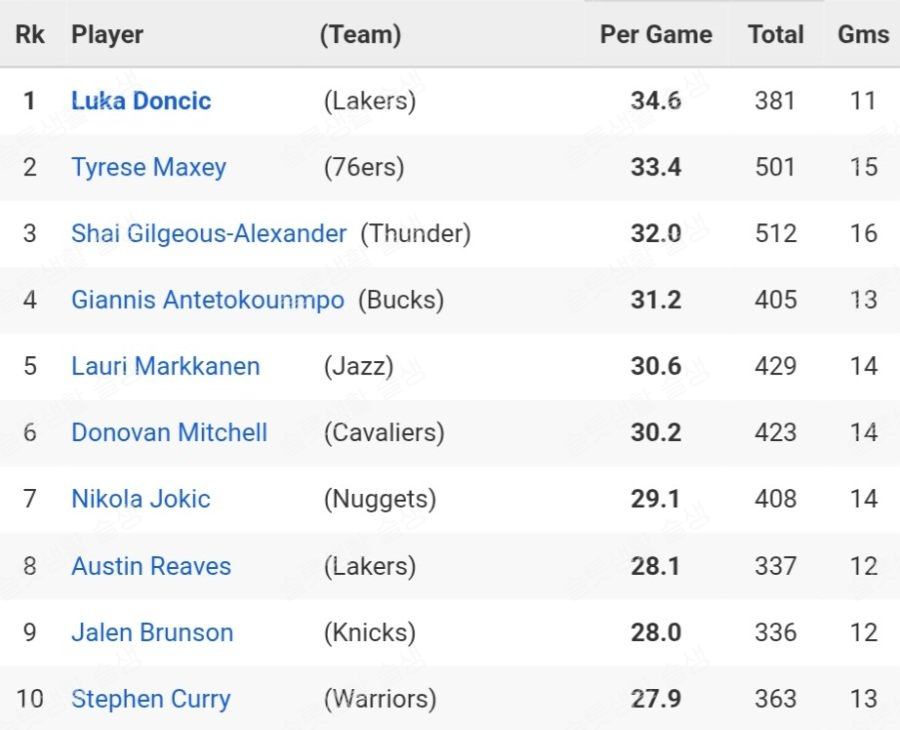Open Stephen Curry's player page
The height and width of the screenshot is (730, 900).
click(151, 699)
